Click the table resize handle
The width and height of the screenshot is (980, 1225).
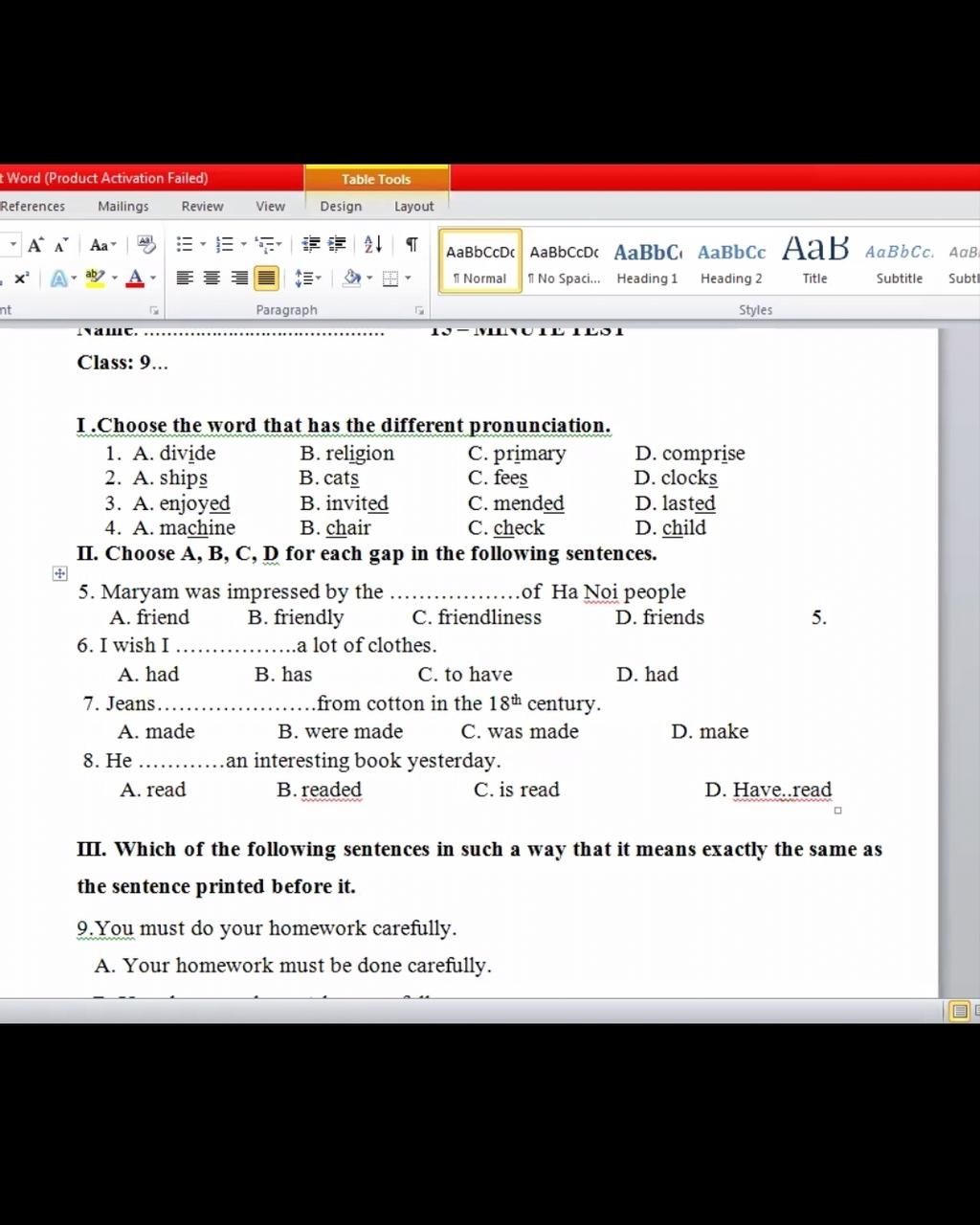(838, 811)
